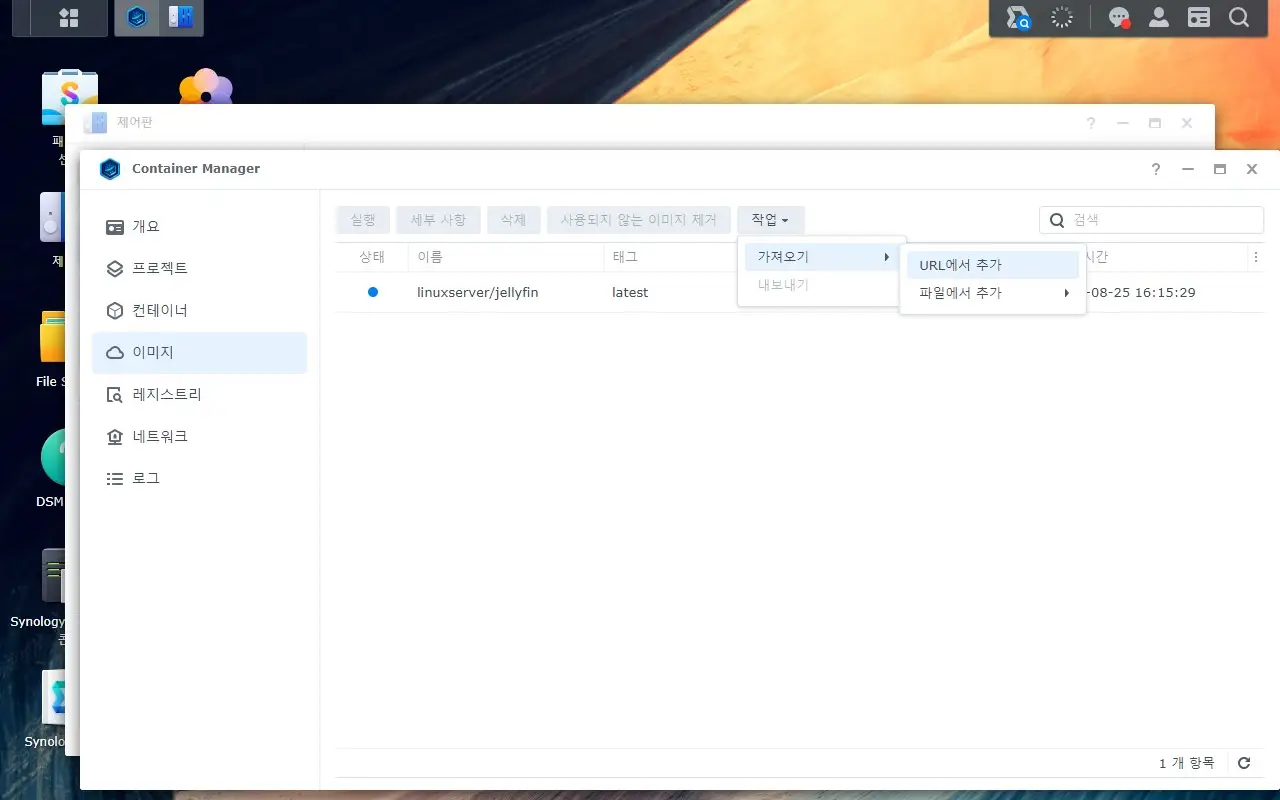The height and width of the screenshot is (800, 1280).
Task: Click the loading spinner tray icon
Action: [x=1062, y=17]
